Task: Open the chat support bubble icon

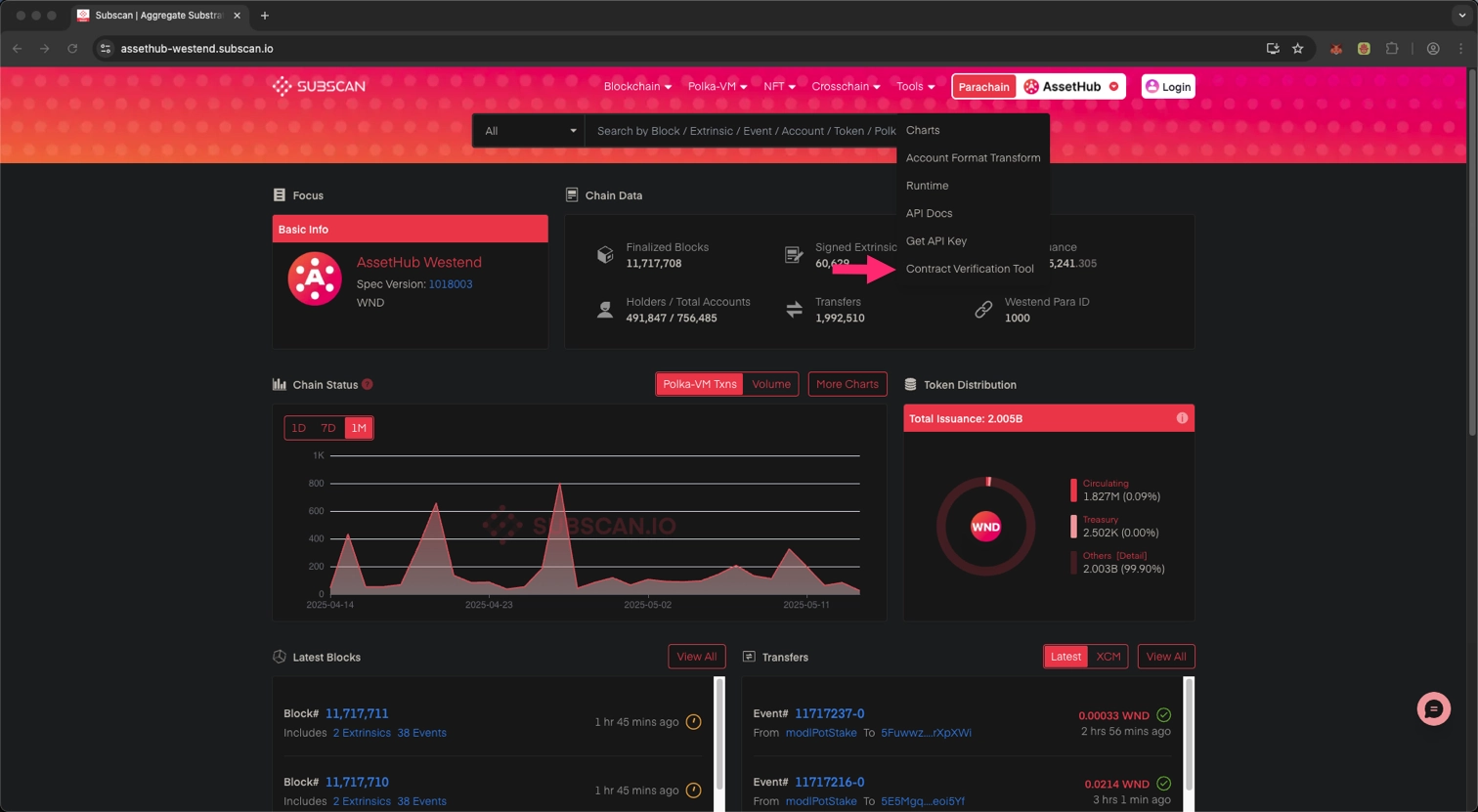Action: tap(1434, 709)
